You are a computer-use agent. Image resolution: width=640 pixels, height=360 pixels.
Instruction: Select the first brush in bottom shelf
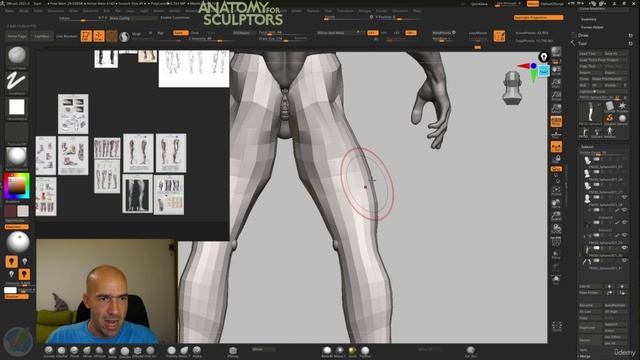(49, 351)
